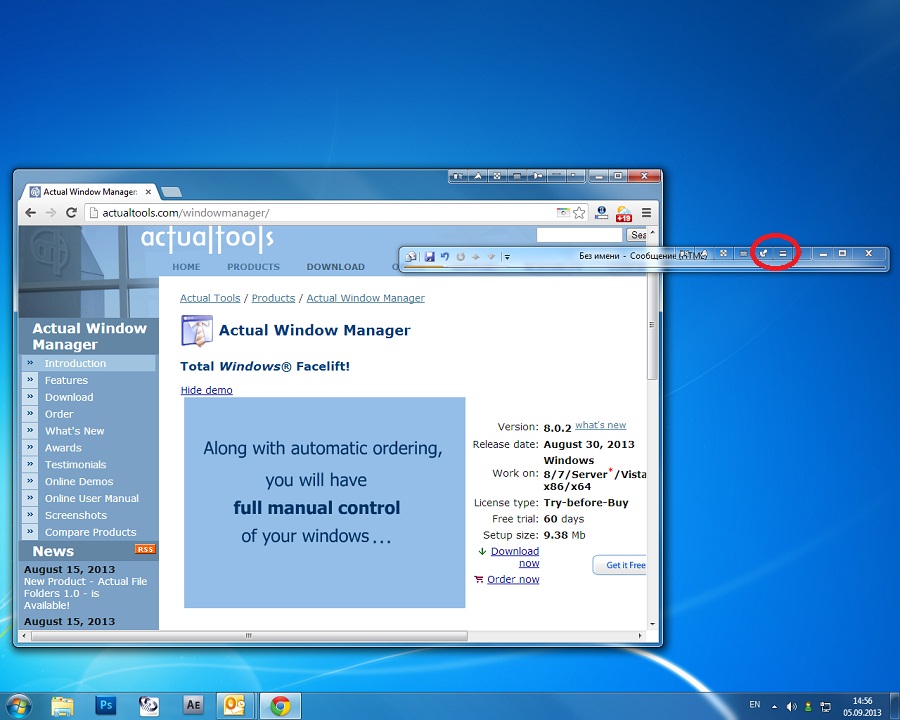Open the sidebar Download page
This screenshot has width=900, height=720.
[x=69, y=397]
